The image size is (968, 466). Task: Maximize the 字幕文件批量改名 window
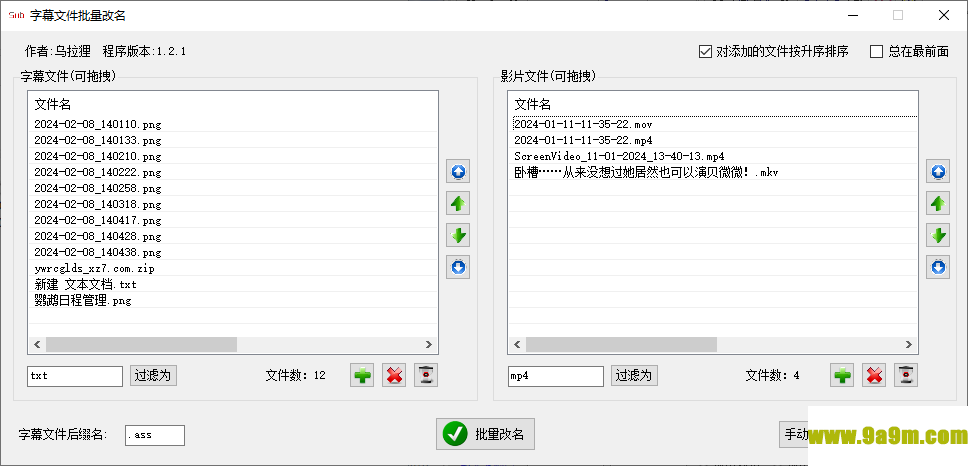point(898,15)
